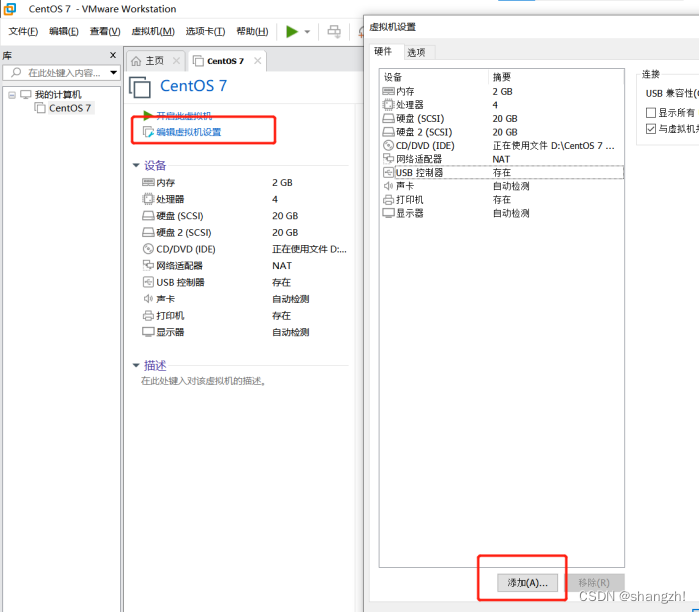This screenshot has width=700, height=613.
Task: Click 硬盘 (SCSI) disk icon in main device list
Action: [148, 216]
